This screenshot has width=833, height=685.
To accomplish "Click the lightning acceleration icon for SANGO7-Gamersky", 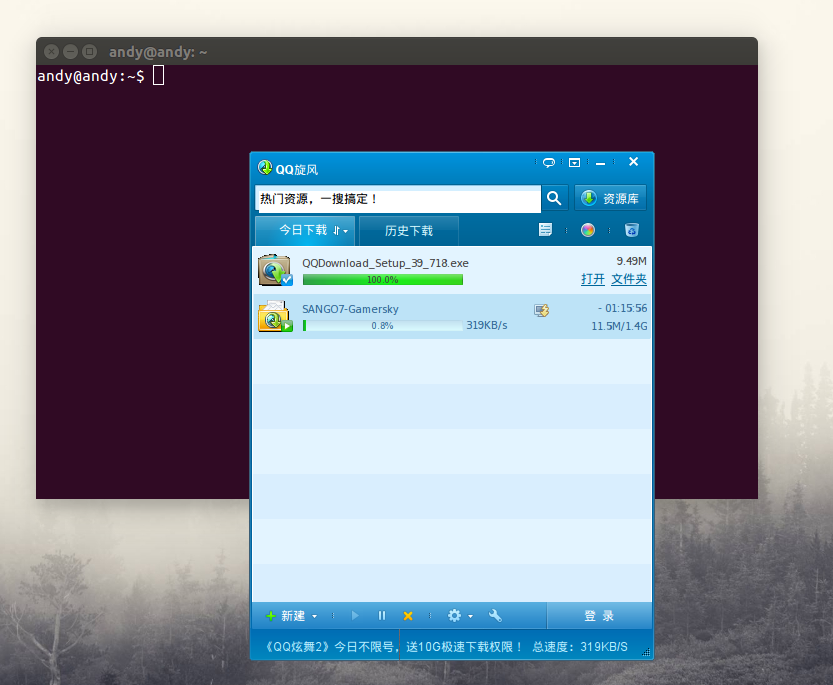I will [541, 310].
